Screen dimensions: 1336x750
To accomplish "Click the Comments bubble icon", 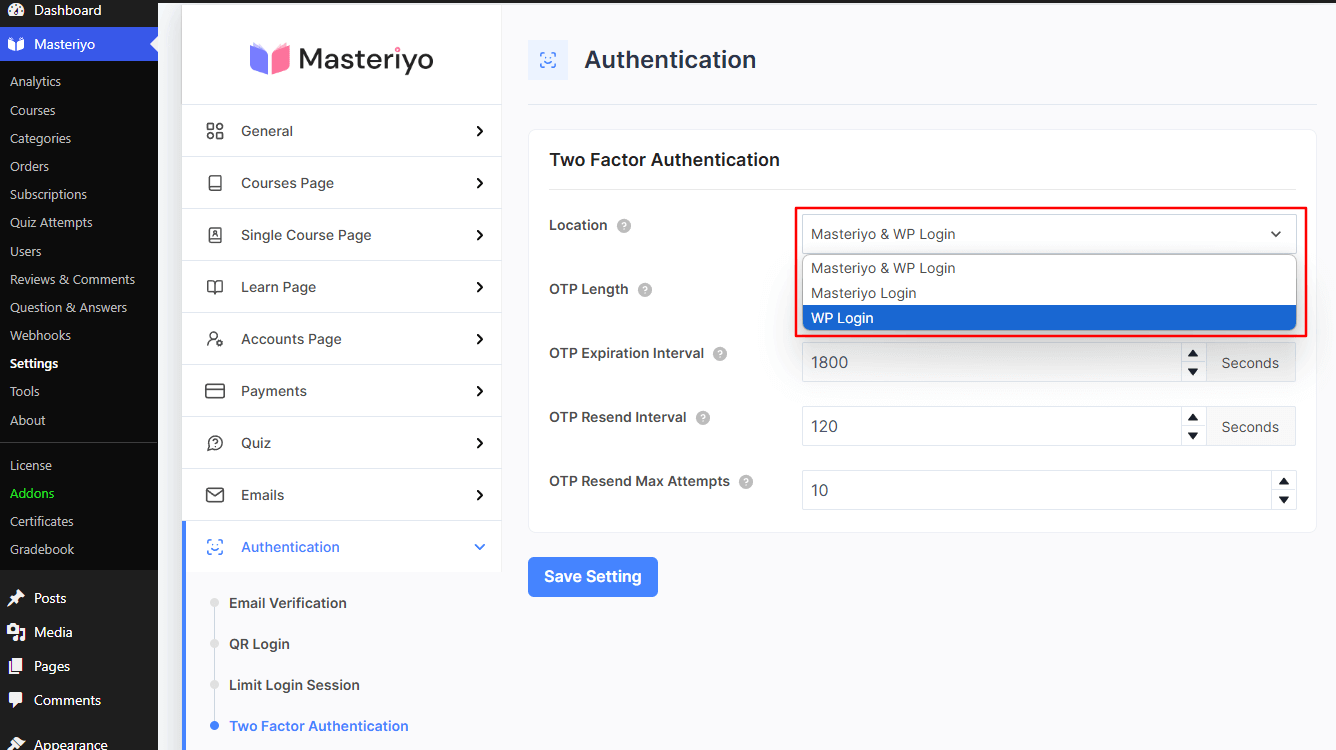I will point(16,700).
